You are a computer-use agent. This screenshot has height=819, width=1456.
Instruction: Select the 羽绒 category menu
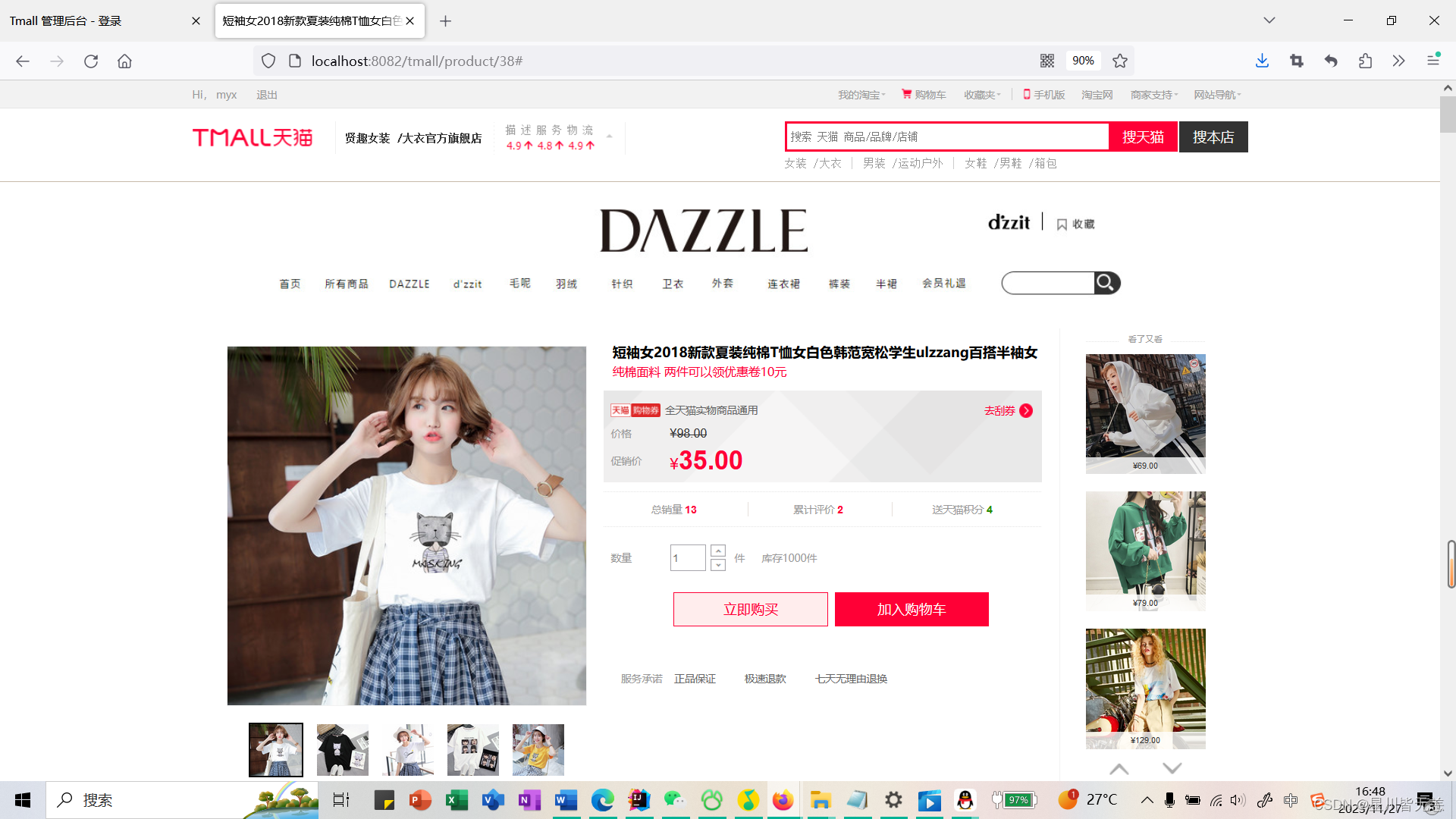coord(566,284)
